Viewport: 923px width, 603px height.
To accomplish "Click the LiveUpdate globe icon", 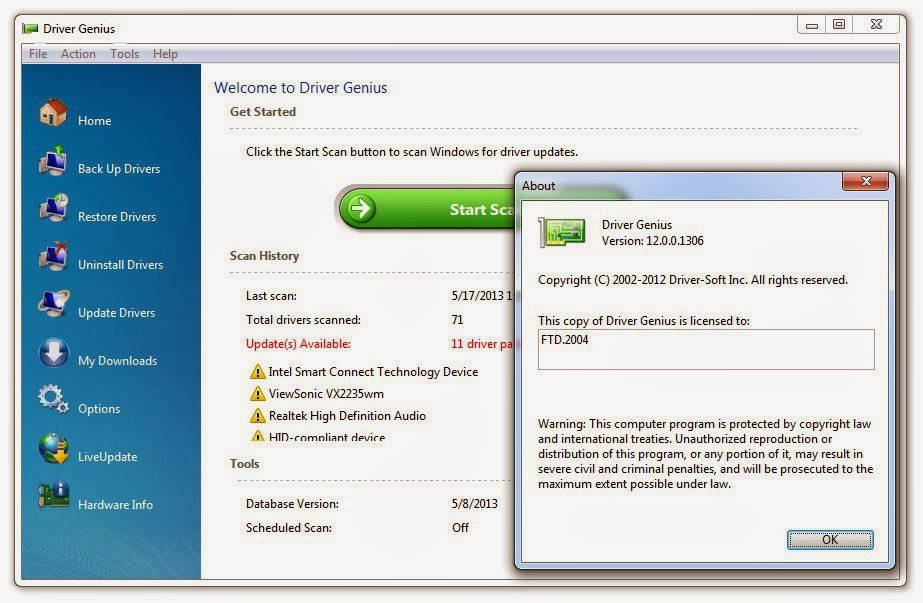I will click(x=54, y=448).
